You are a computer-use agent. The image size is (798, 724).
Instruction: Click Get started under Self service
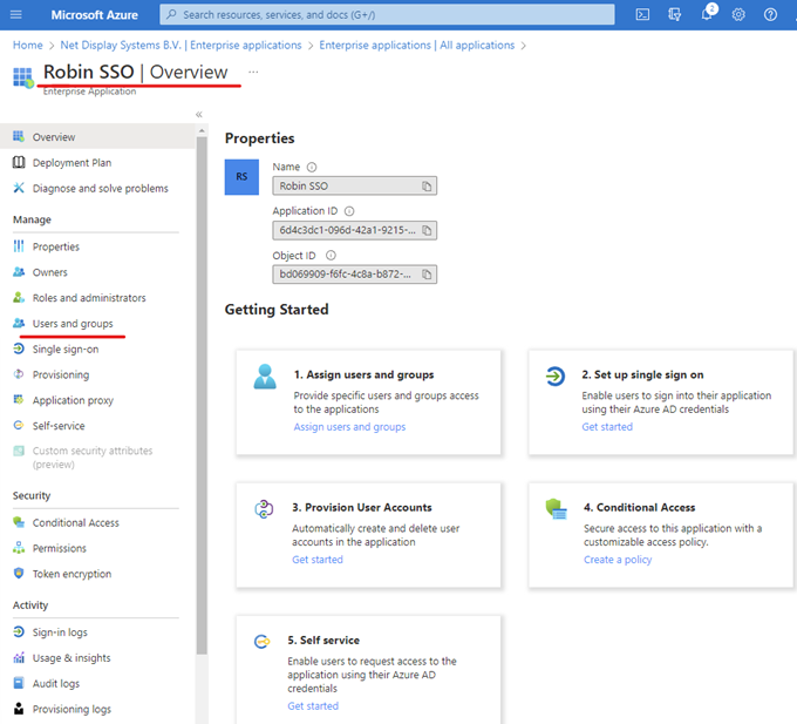click(x=313, y=706)
